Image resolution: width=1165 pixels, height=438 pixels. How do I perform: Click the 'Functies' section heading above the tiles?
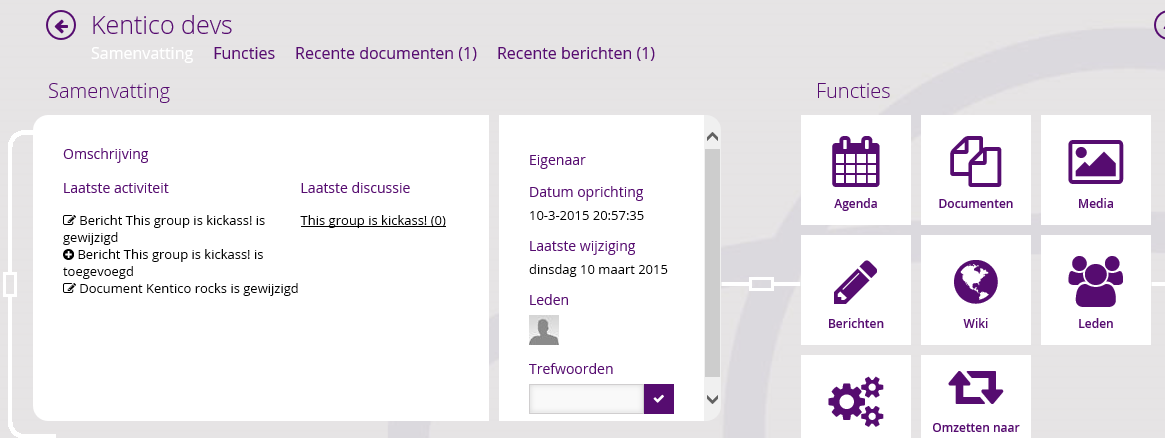pos(853,91)
